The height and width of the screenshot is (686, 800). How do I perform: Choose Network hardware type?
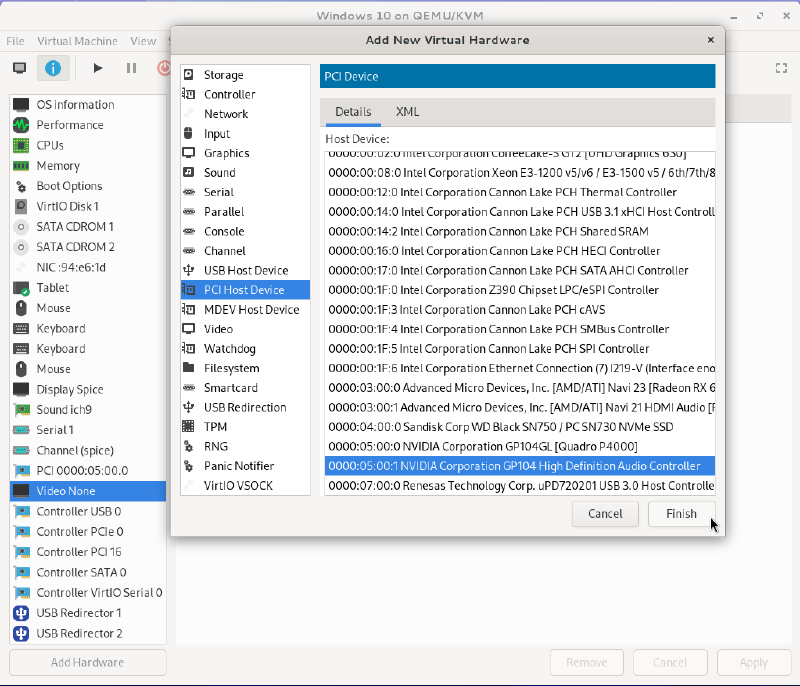tap(245, 114)
